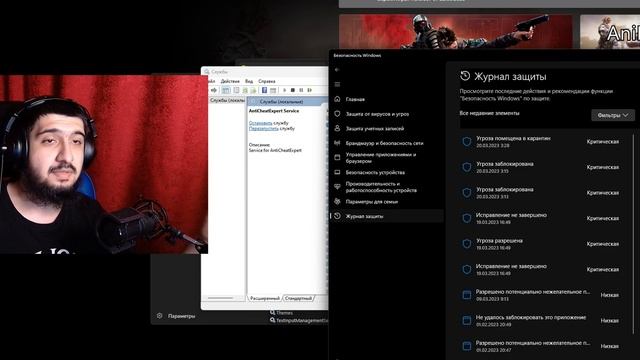Viewport: 640px width, 360px height.
Task: Open the Фильтры dropdown
Action: 613,116
